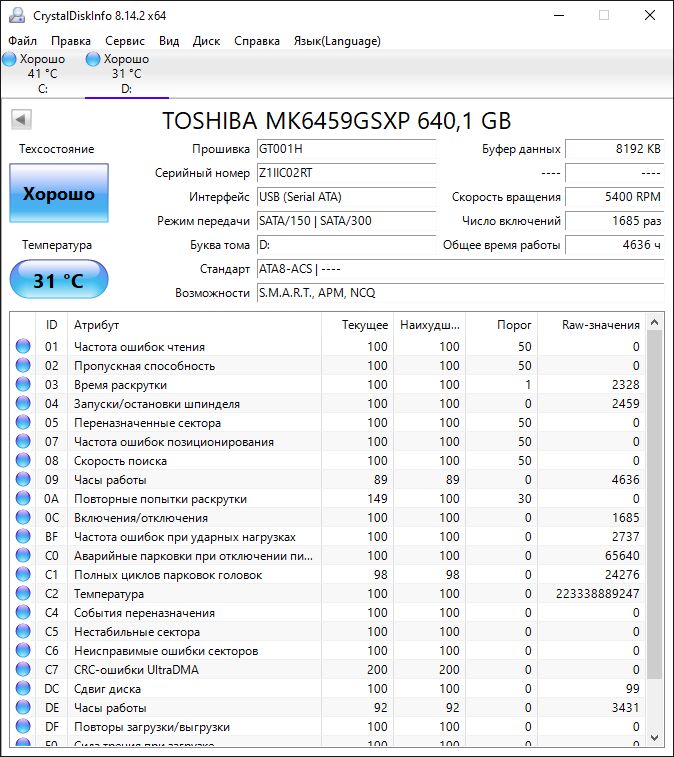
Task: Select the Запуски/остановки шпинделя row
Action: click(x=328, y=404)
